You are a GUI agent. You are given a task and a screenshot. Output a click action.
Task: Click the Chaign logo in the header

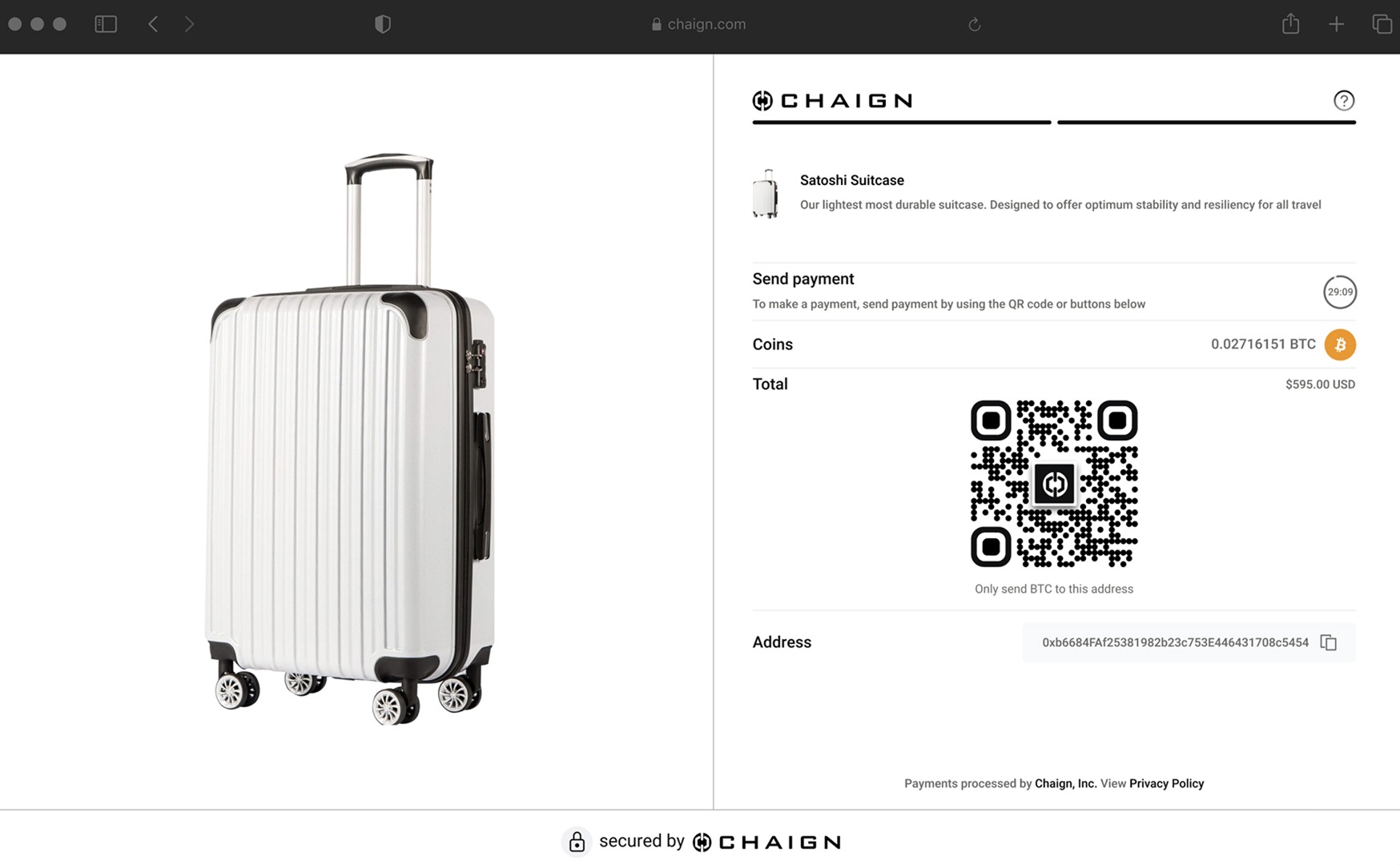[832, 100]
